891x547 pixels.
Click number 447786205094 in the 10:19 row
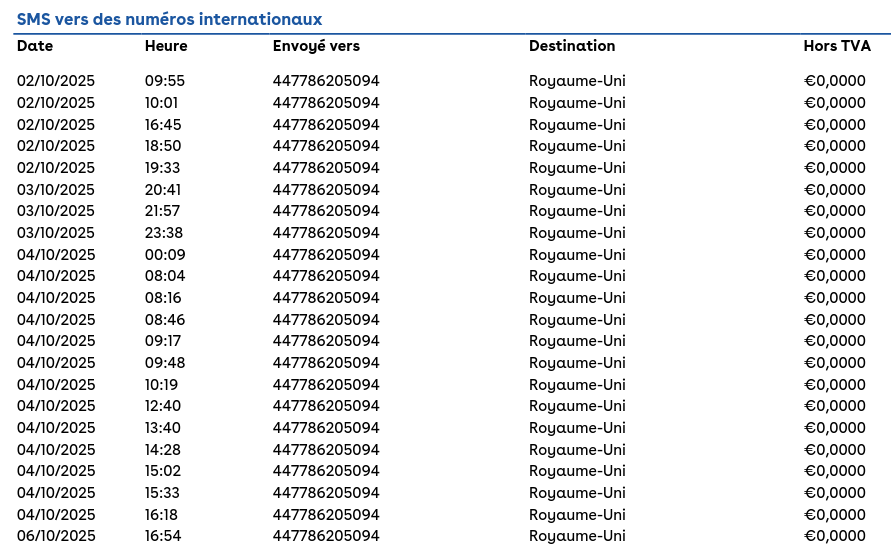(x=326, y=385)
